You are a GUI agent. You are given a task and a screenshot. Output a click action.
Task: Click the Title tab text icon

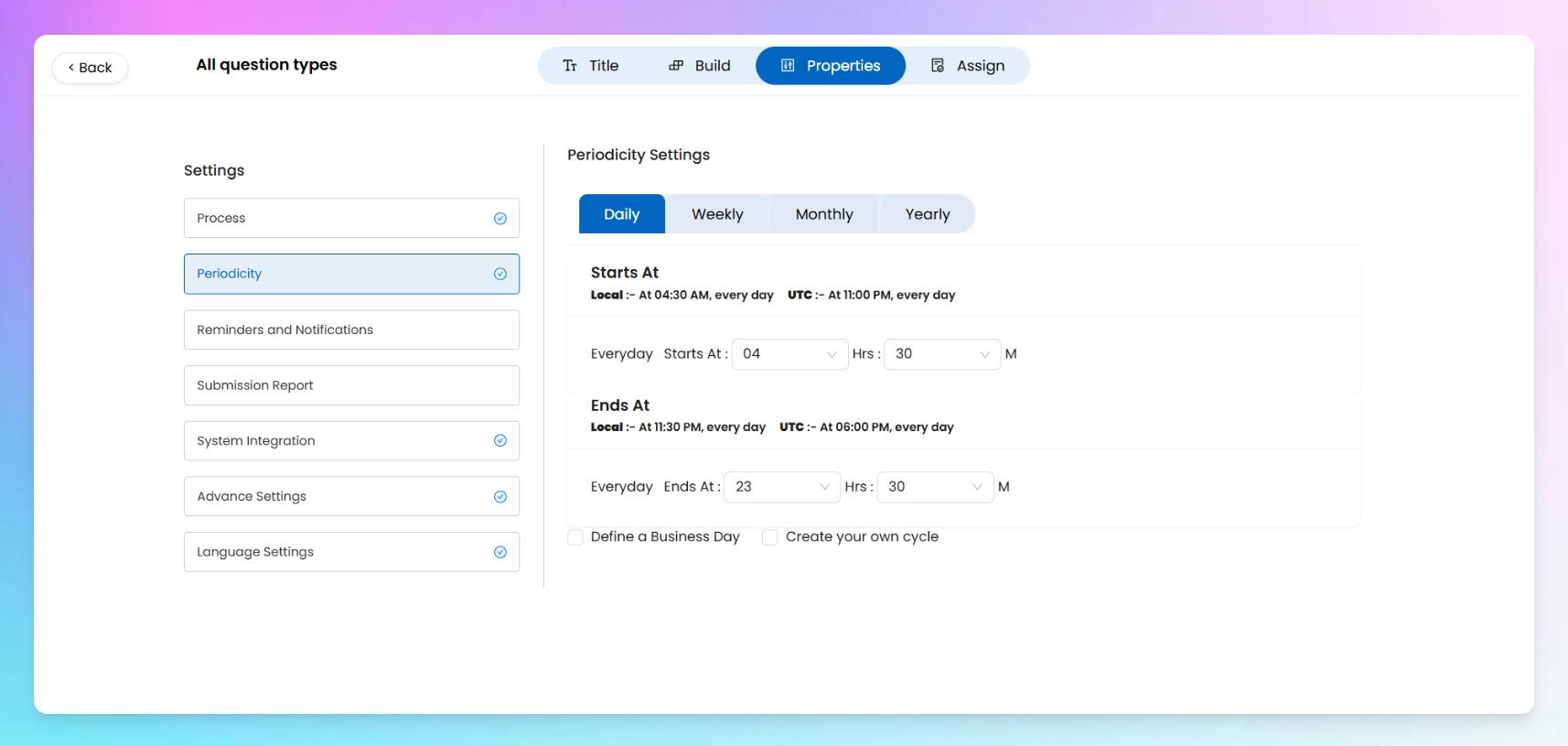(x=570, y=66)
